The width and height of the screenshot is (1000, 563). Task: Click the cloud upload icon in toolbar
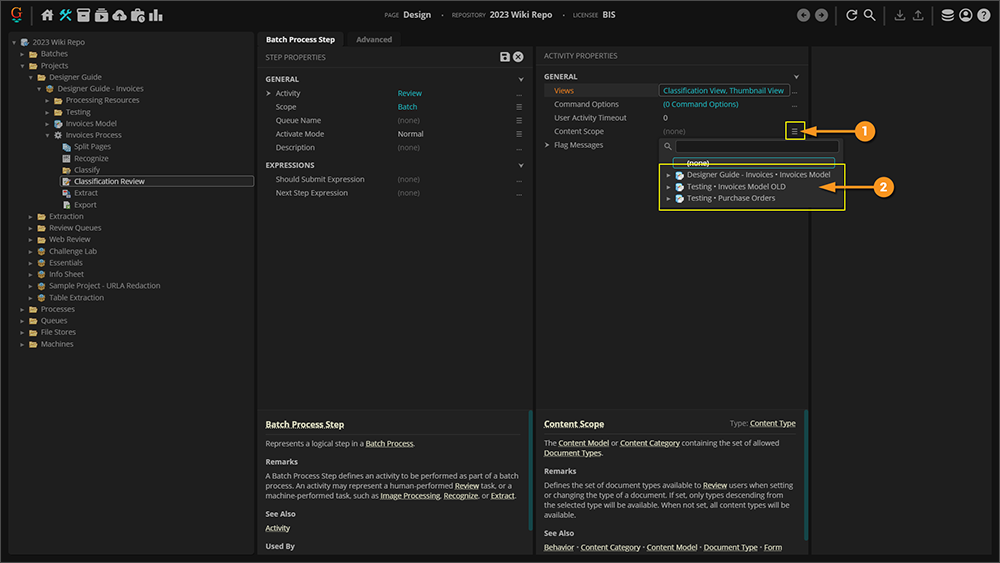pyautogui.click(x=120, y=15)
